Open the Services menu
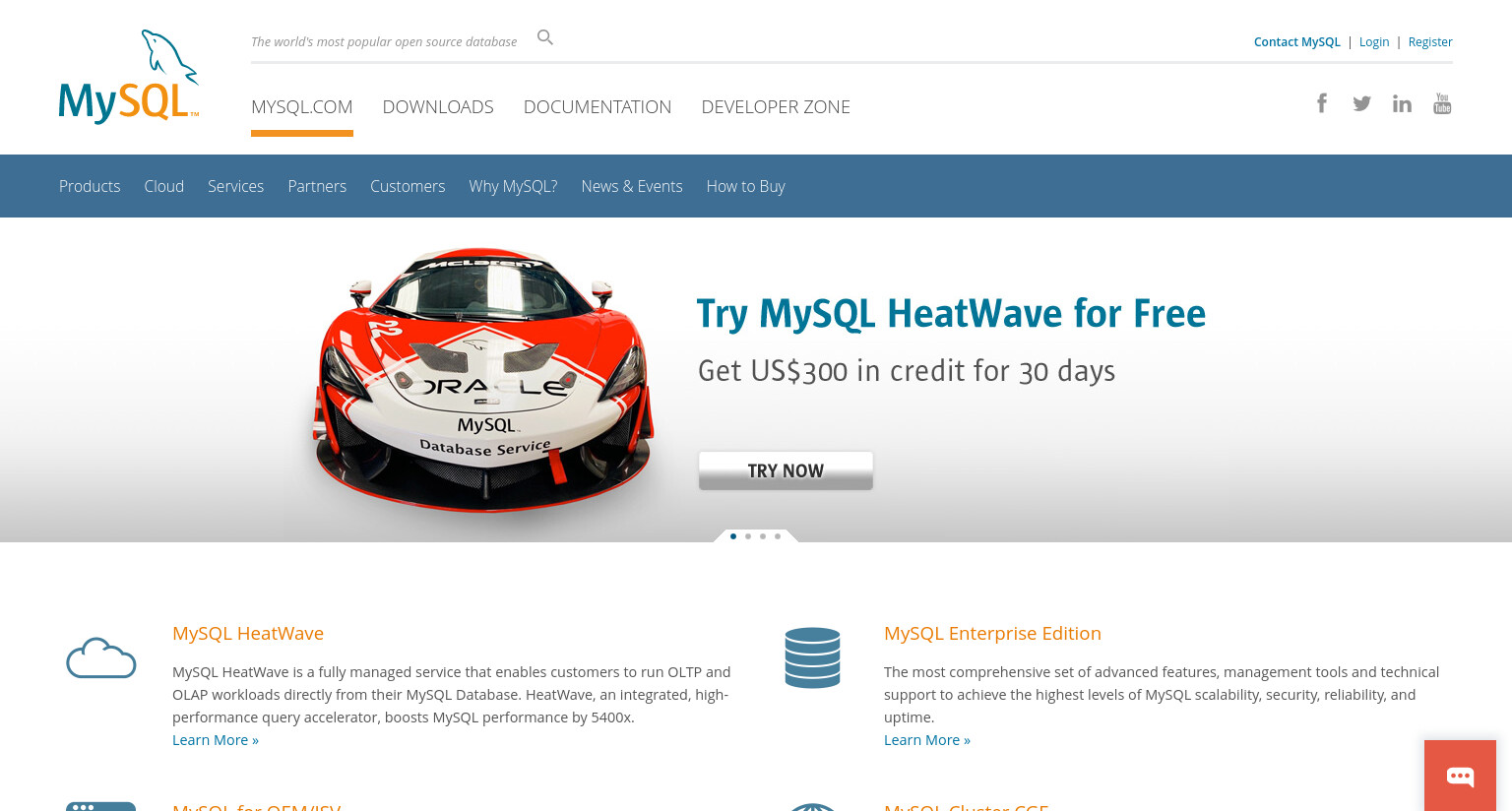Image resolution: width=1512 pixels, height=811 pixels. 235,186
